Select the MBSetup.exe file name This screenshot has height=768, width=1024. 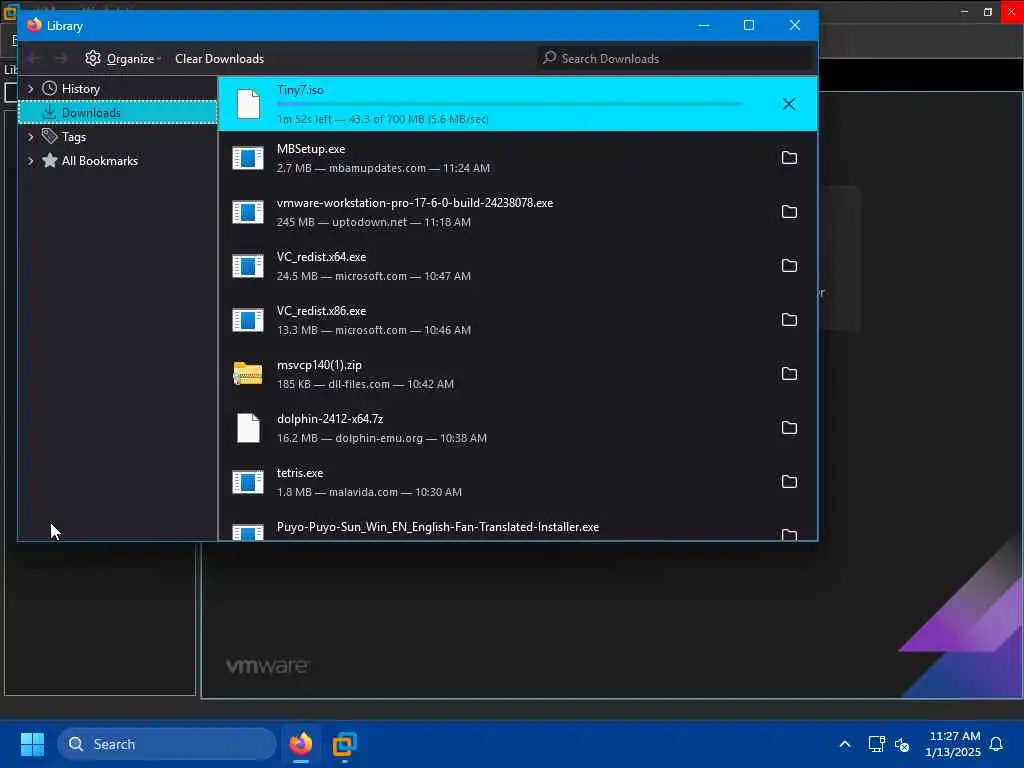point(311,149)
